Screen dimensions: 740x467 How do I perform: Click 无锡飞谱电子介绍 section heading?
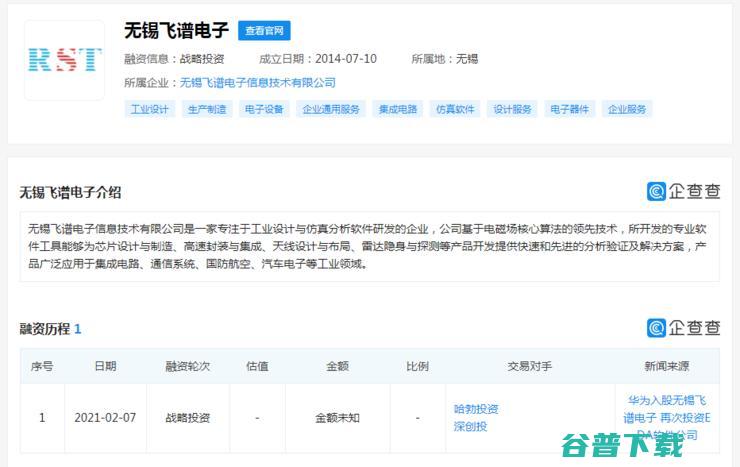[x=70, y=192]
